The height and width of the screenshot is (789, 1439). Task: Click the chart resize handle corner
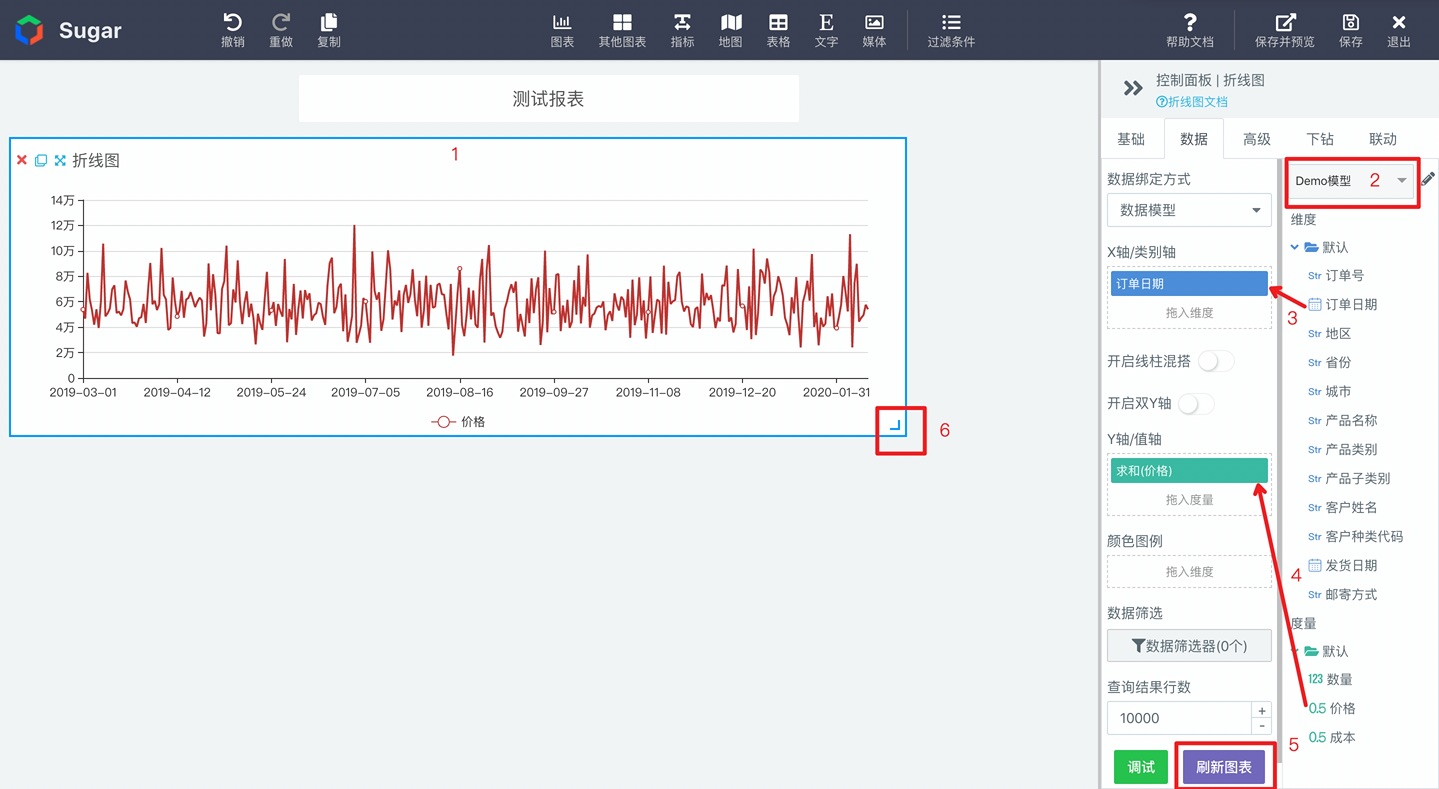point(896,425)
